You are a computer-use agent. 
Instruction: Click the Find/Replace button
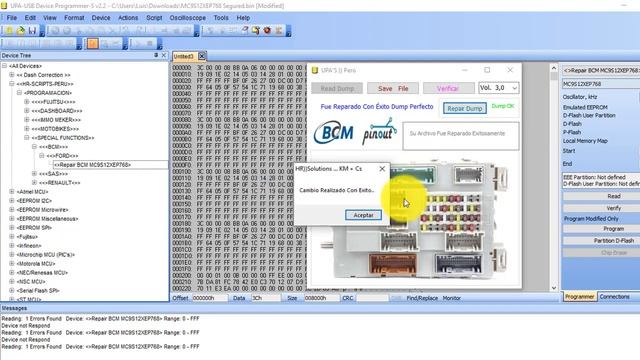[422, 298]
